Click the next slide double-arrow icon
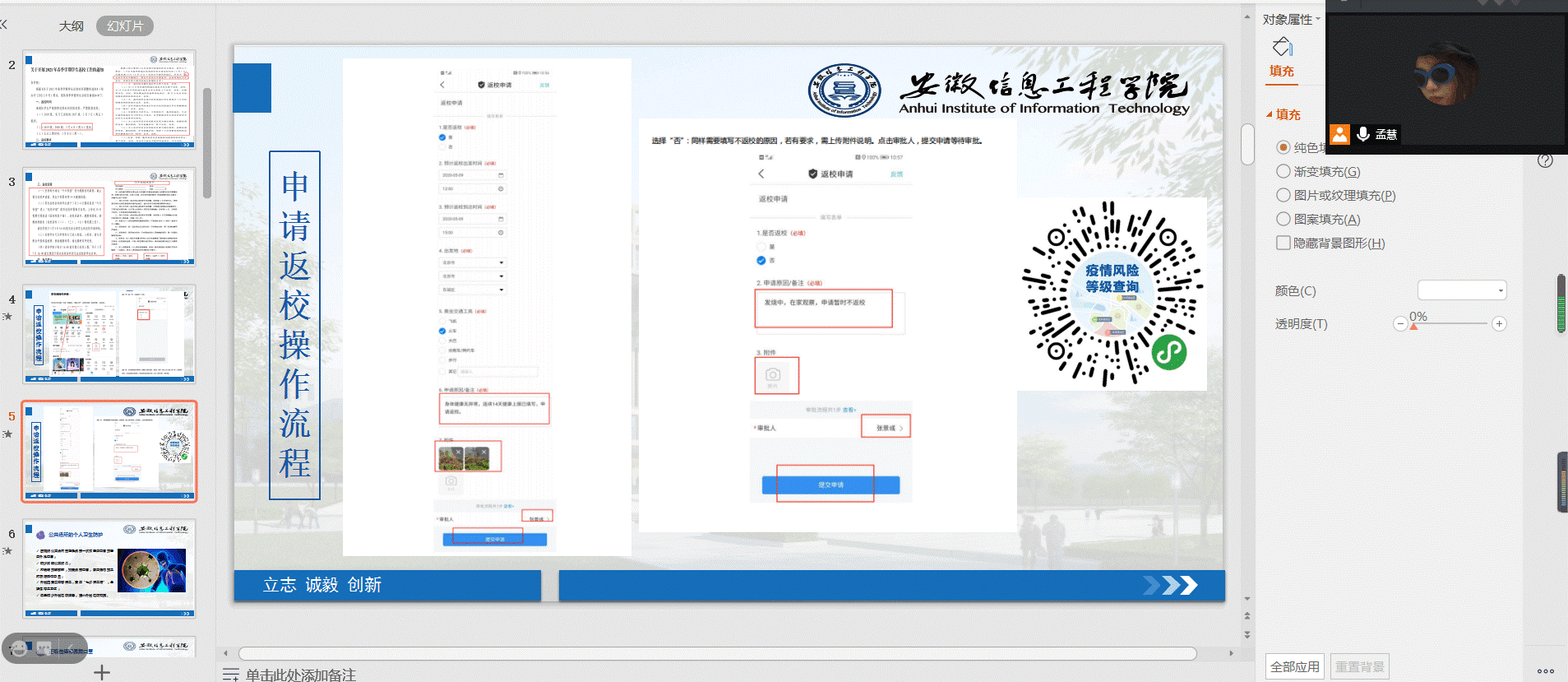Viewport: 1568px width, 682px height. [1247, 634]
